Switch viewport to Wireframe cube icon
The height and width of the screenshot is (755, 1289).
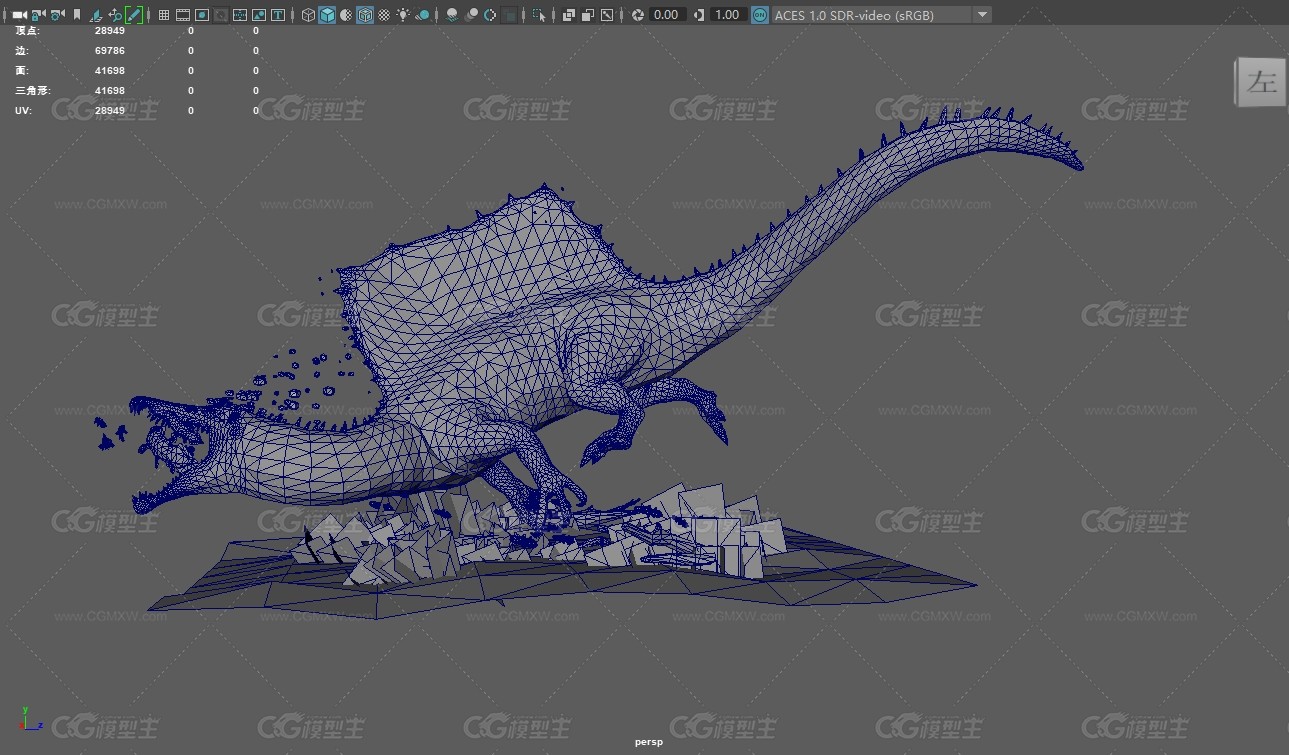coord(308,15)
